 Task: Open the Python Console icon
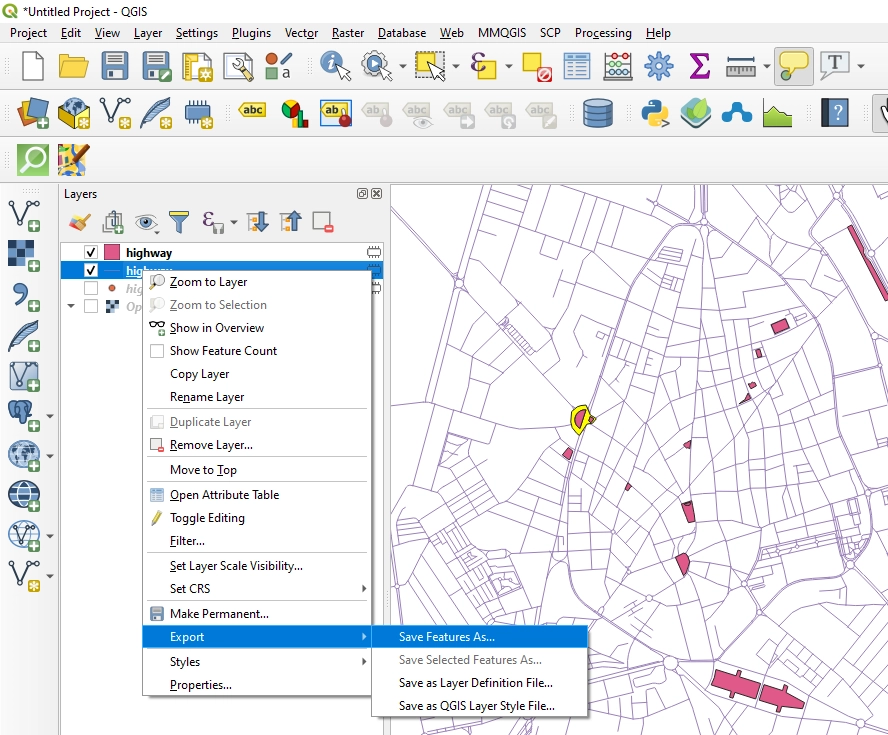point(655,113)
